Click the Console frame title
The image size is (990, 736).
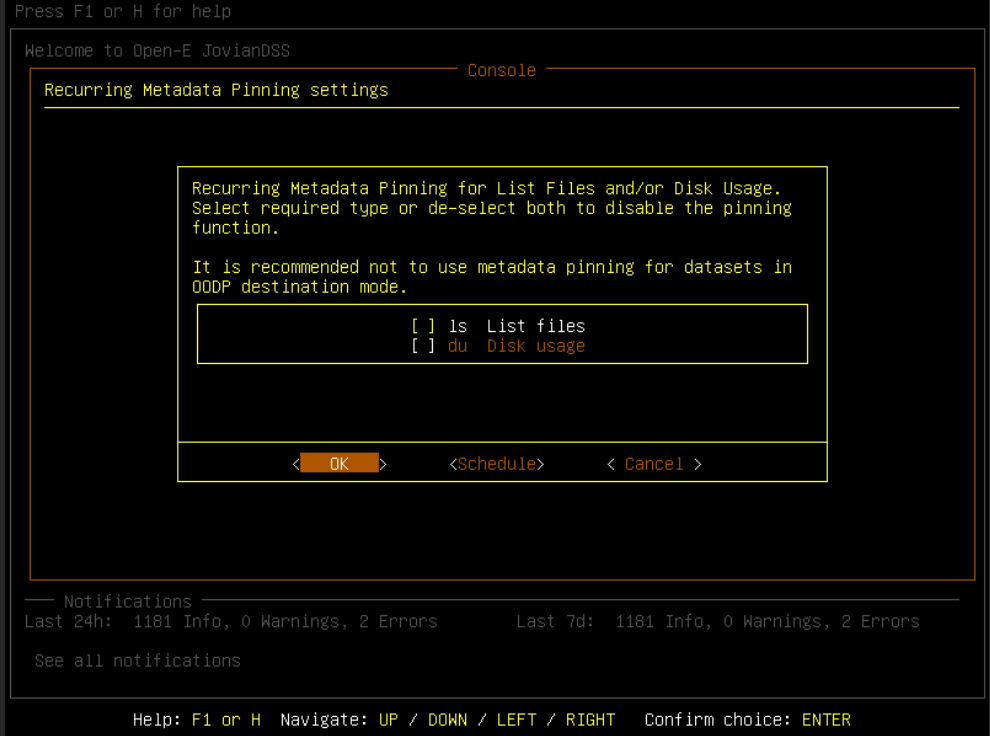click(501, 70)
